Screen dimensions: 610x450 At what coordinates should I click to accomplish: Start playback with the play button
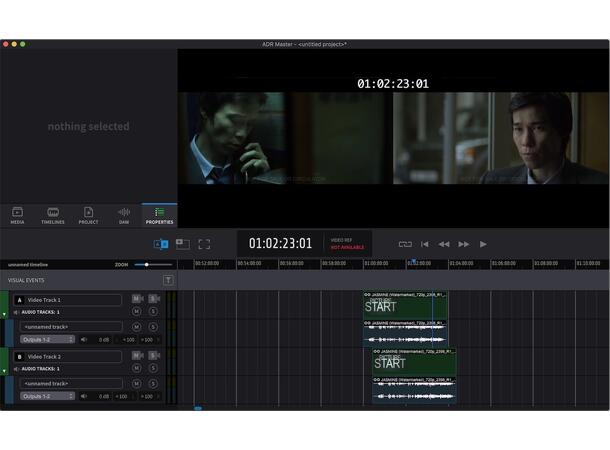coord(483,244)
